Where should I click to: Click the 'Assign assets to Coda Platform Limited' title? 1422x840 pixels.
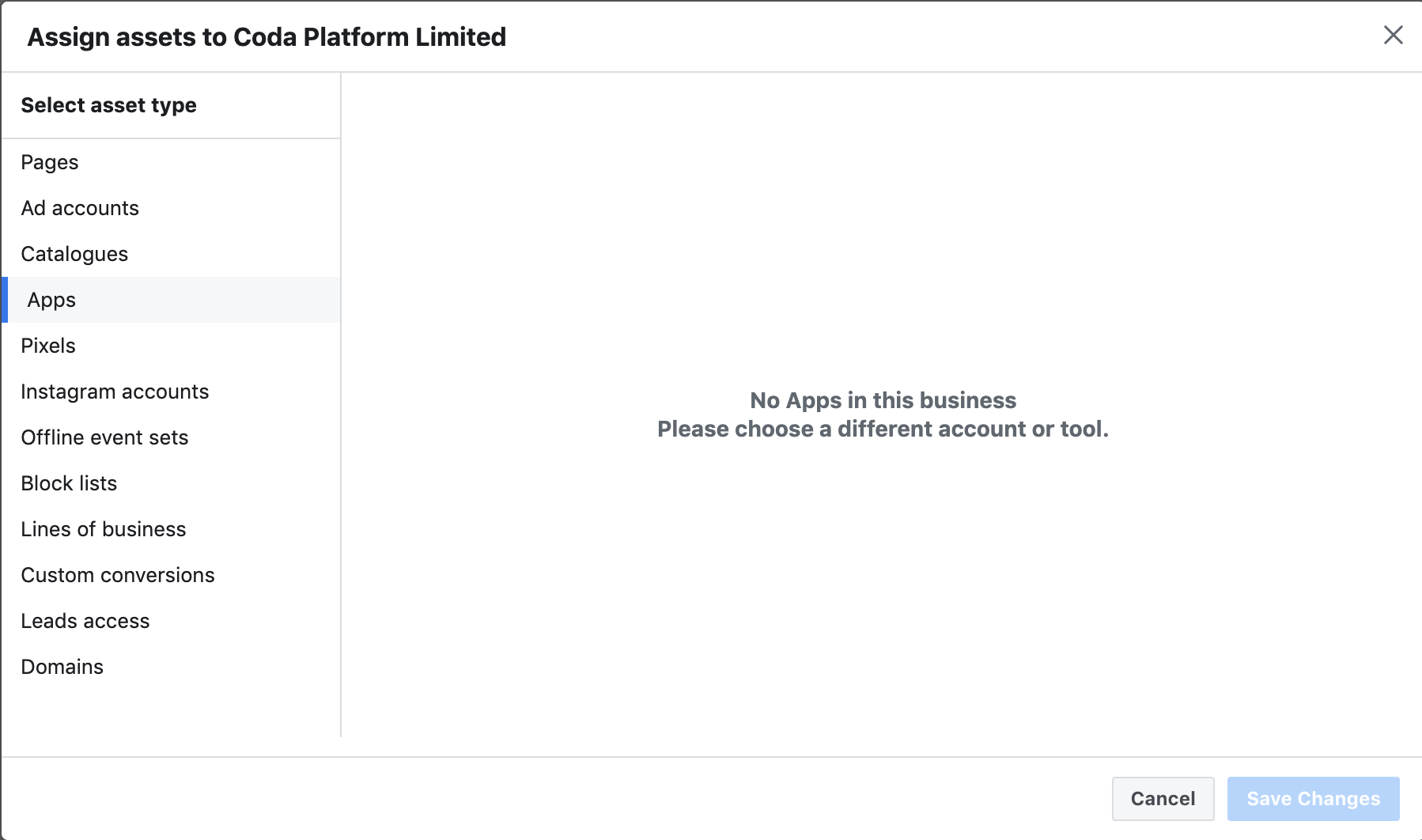click(x=267, y=37)
